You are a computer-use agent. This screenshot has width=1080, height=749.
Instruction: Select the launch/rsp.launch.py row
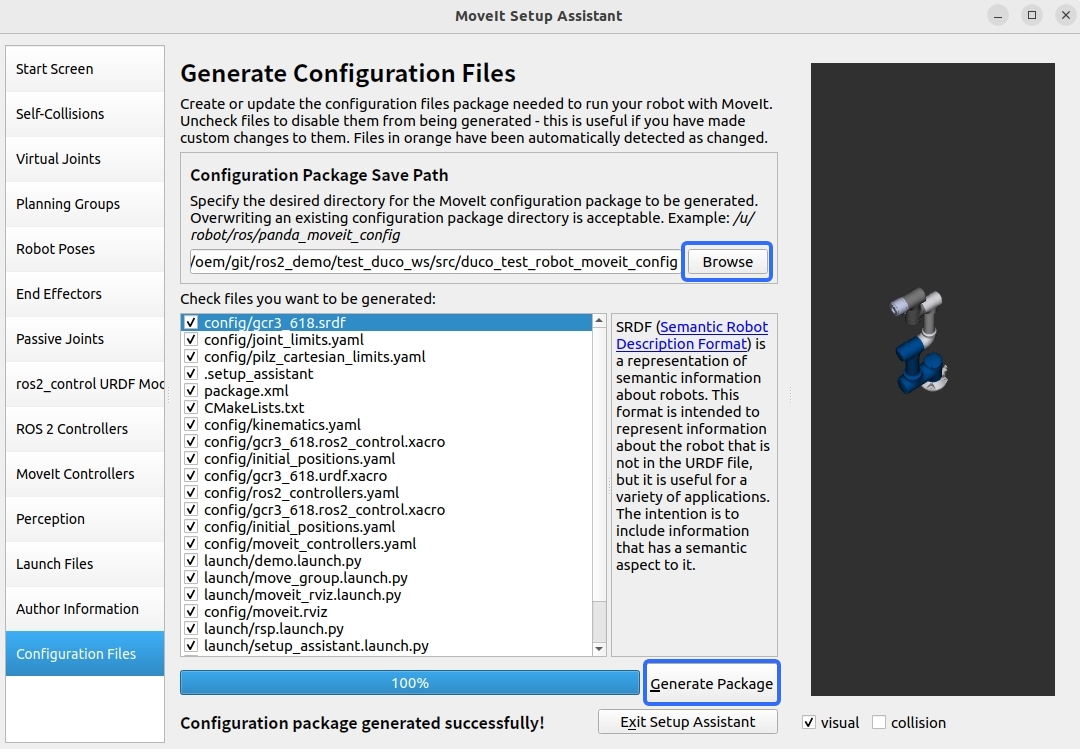[x=386, y=628]
